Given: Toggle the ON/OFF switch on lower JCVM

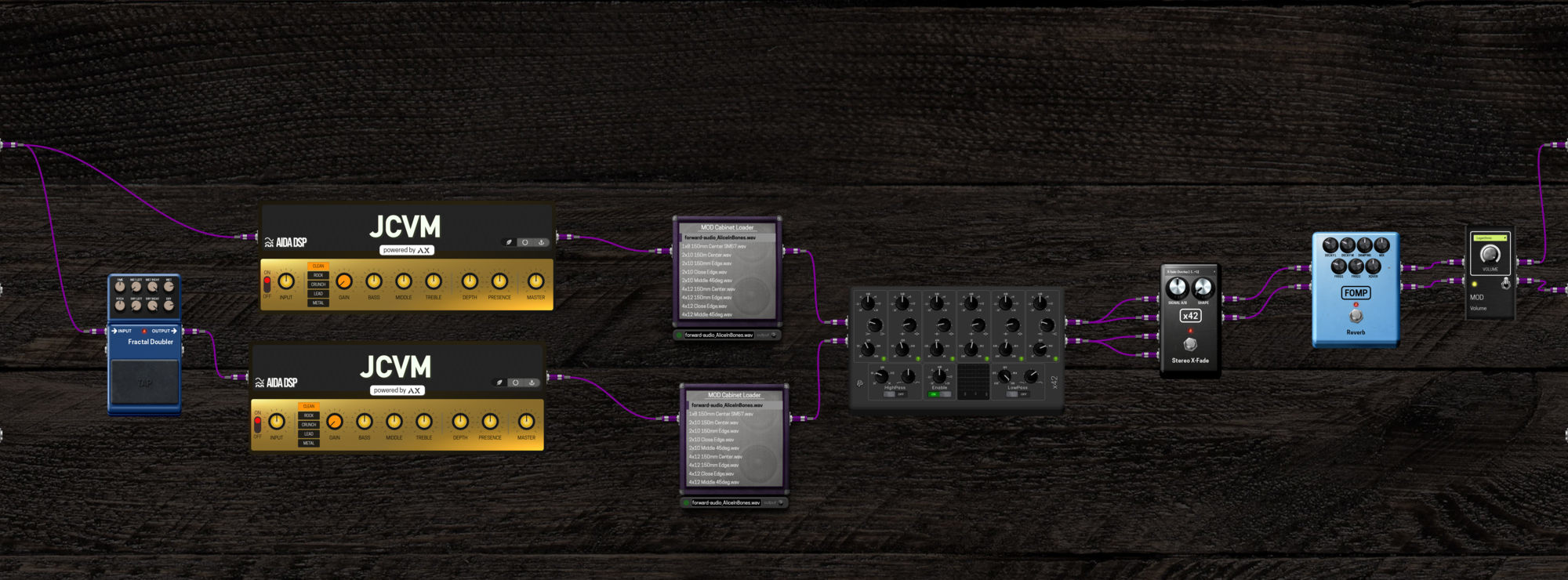Looking at the screenshot, I should [258, 424].
